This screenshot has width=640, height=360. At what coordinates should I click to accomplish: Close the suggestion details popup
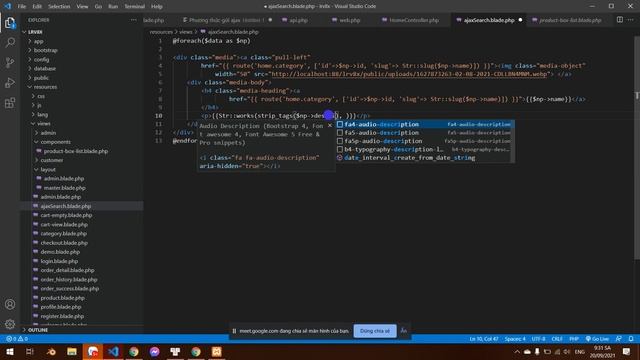point(330,126)
